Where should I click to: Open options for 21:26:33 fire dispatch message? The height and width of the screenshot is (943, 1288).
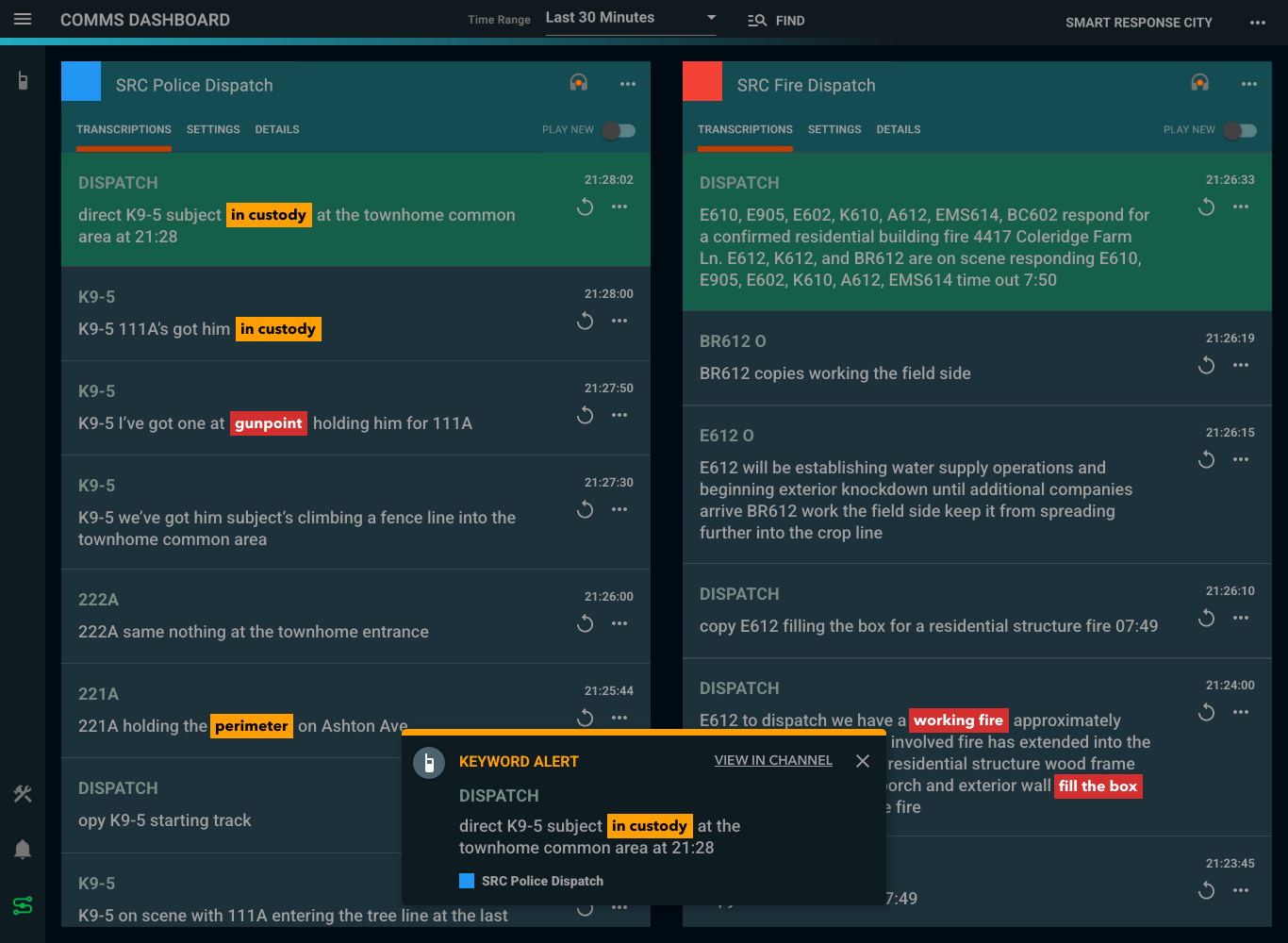(1241, 207)
